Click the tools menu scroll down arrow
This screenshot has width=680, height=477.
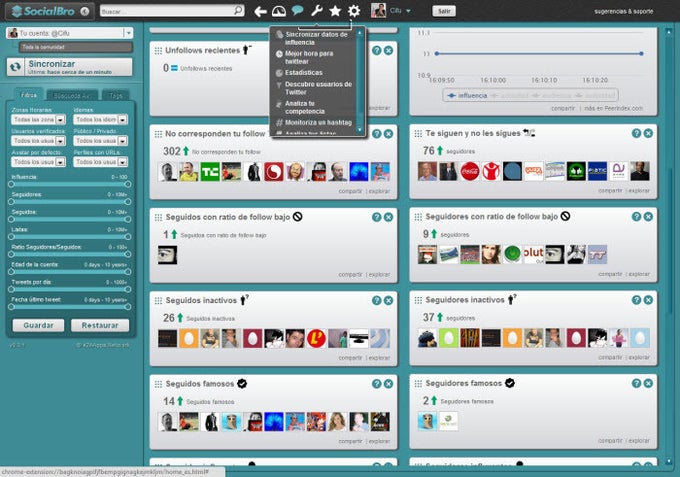pyautogui.click(x=360, y=130)
